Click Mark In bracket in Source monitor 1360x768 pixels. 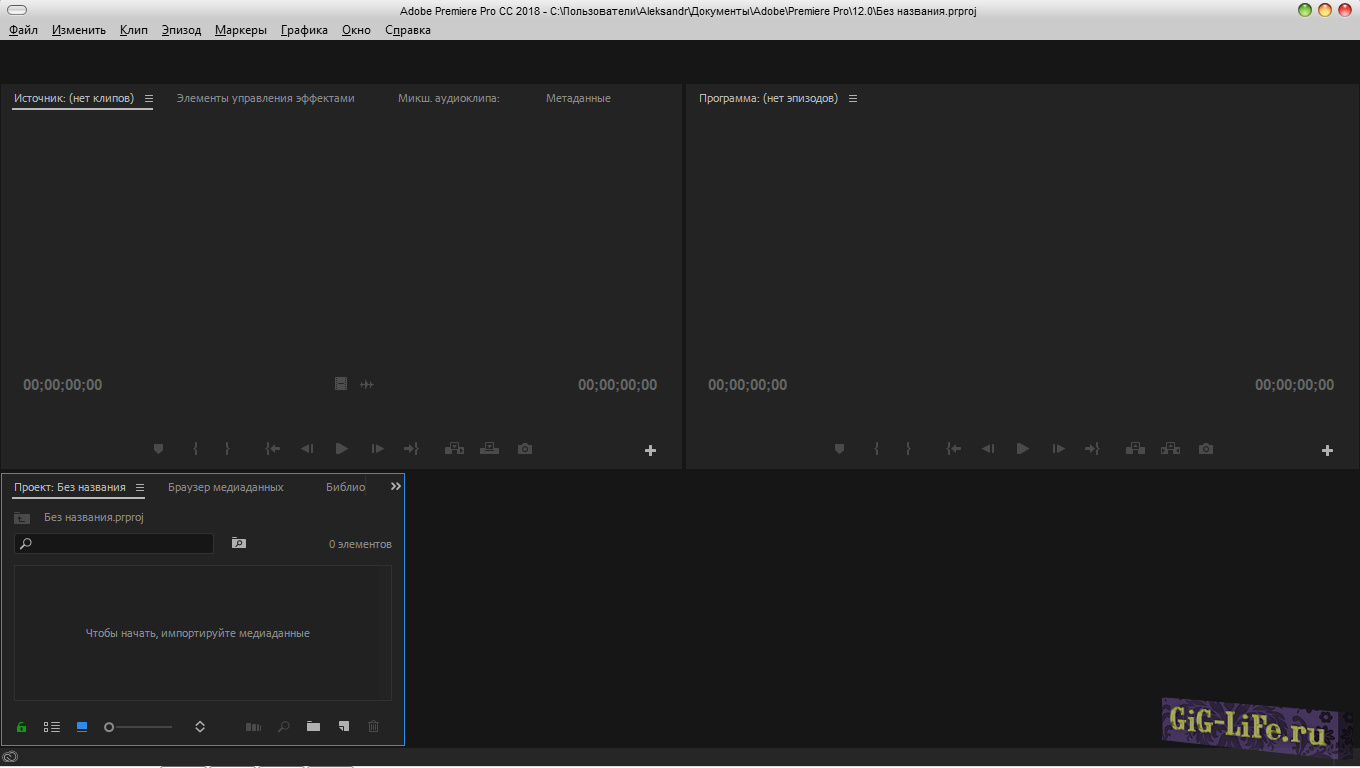click(196, 449)
